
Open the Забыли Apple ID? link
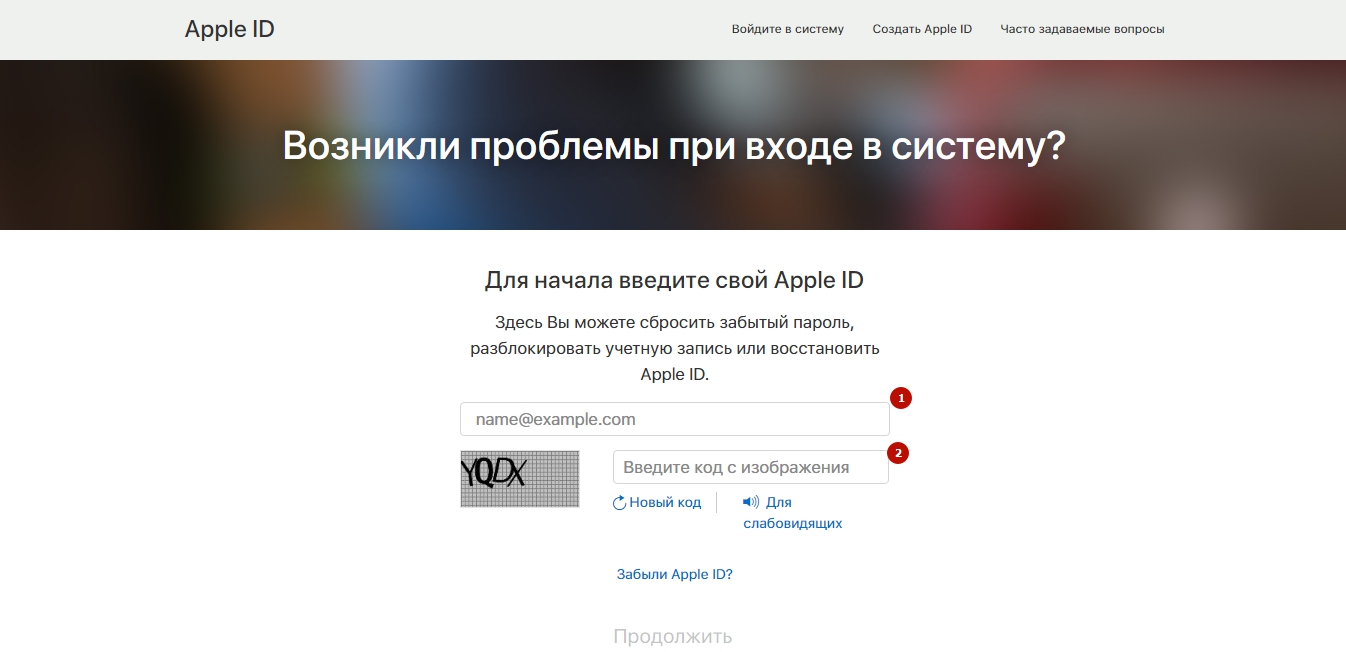(x=674, y=574)
